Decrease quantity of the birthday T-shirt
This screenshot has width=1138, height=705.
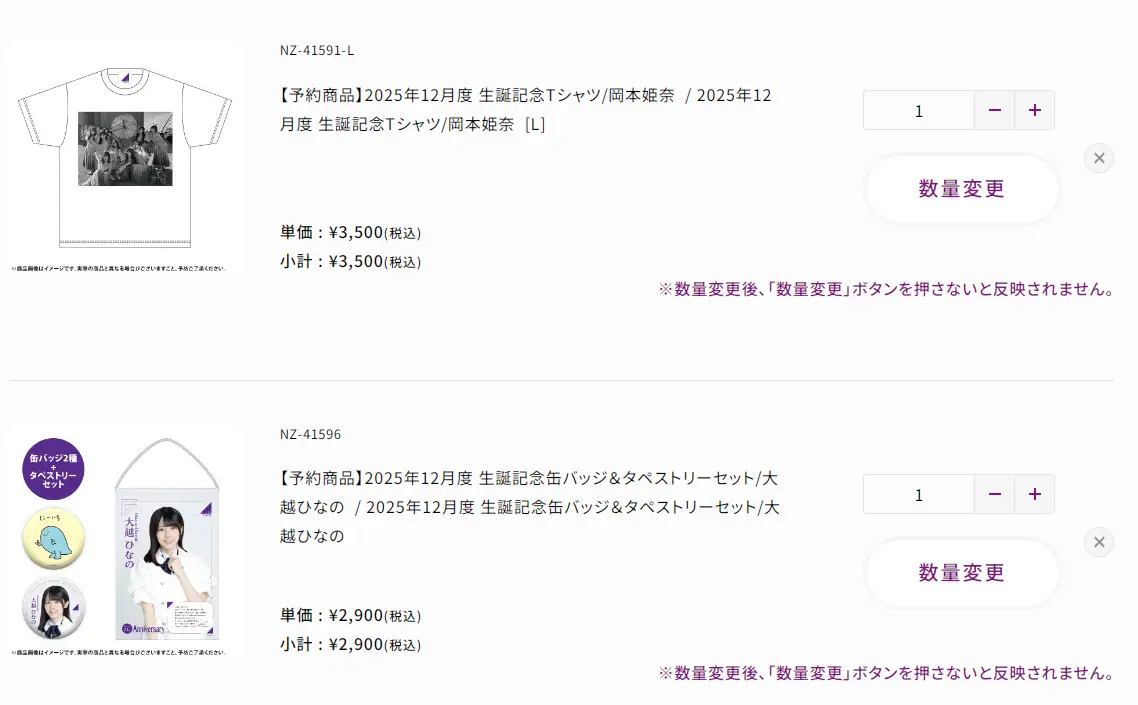click(x=994, y=110)
